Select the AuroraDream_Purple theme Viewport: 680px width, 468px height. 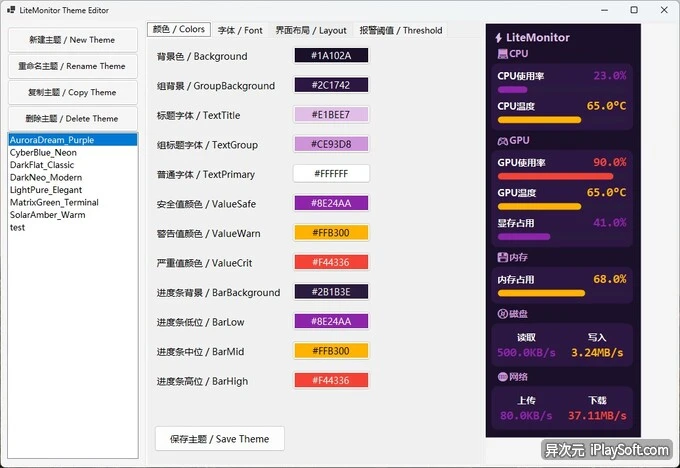pyautogui.click(x=73, y=140)
